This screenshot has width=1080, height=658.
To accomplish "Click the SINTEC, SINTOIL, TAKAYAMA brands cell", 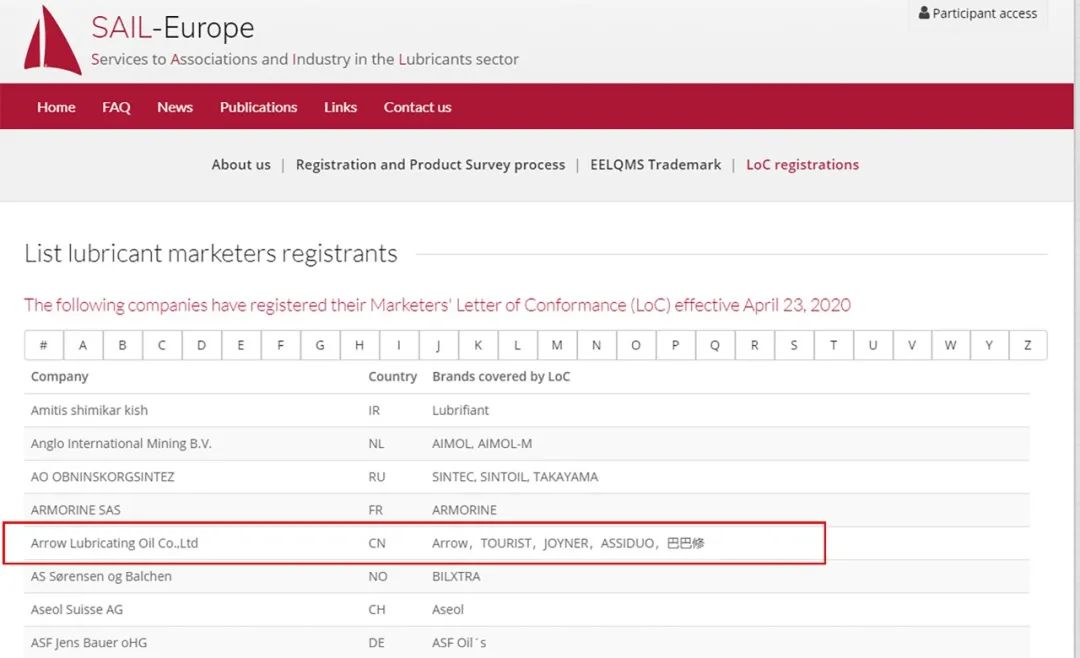I will pyautogui.click(x=515, y=477).
